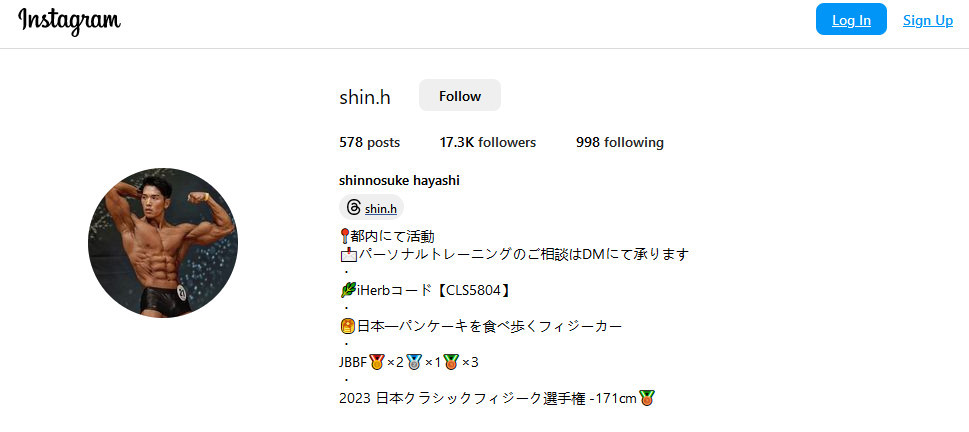Click the shin.h username heading

pos(365,97)
